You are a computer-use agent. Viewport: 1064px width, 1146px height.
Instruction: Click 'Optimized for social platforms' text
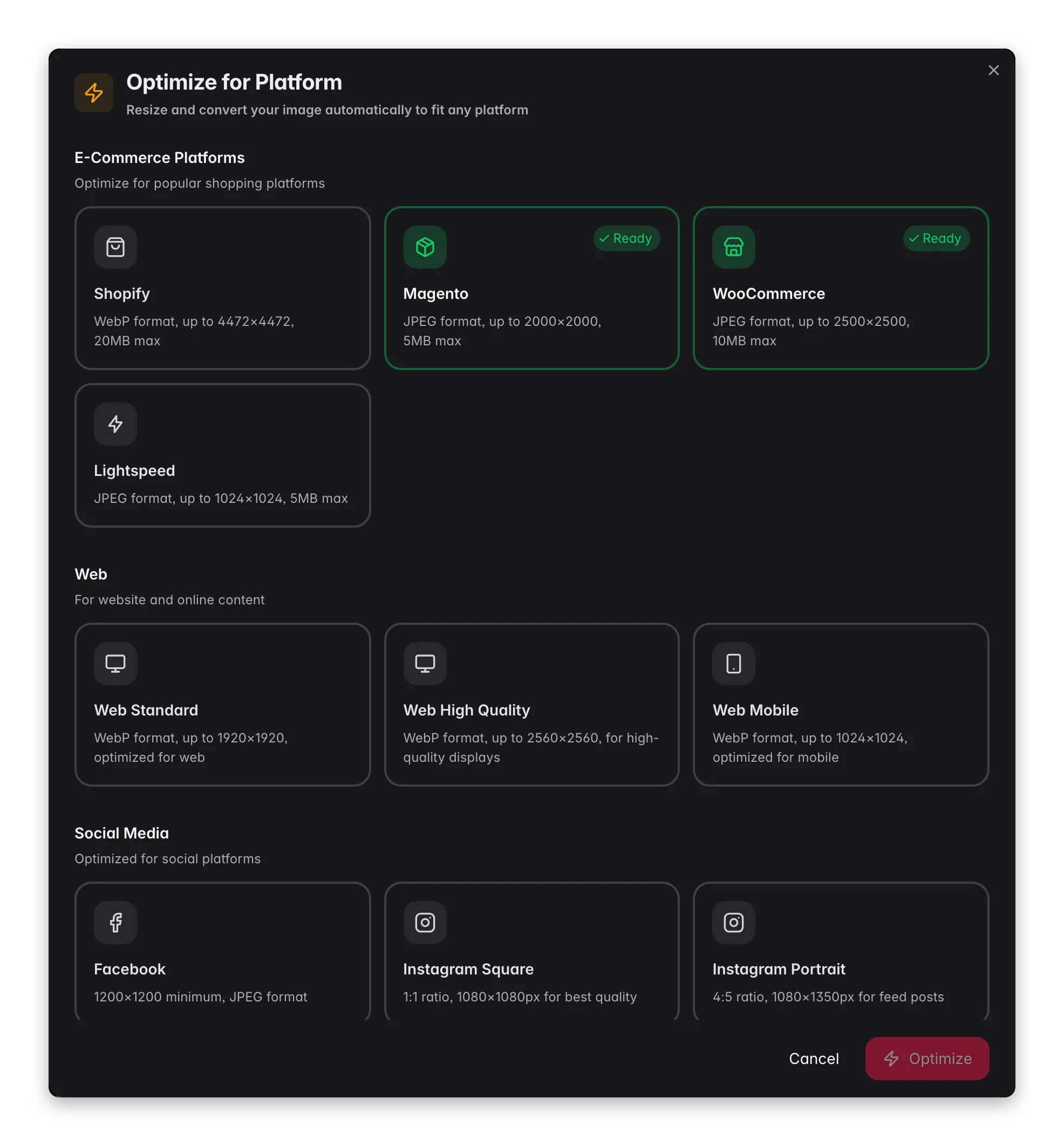point(168,858)
